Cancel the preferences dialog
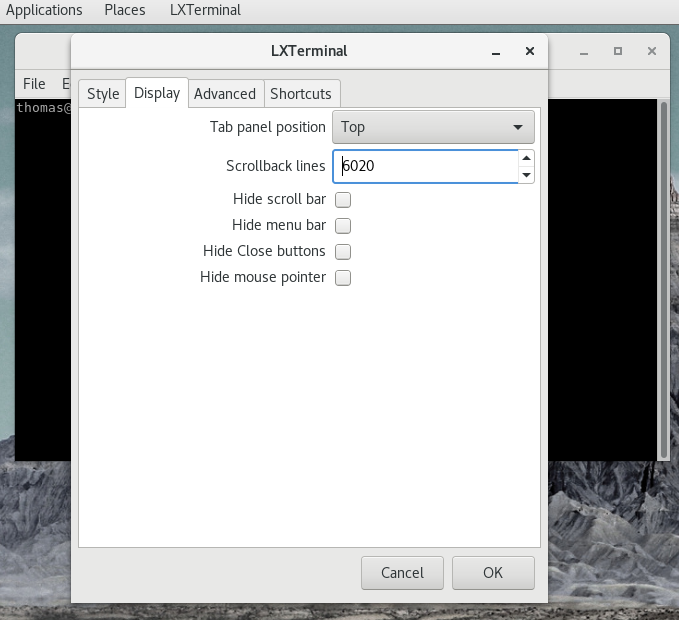 tap(402, 573)
